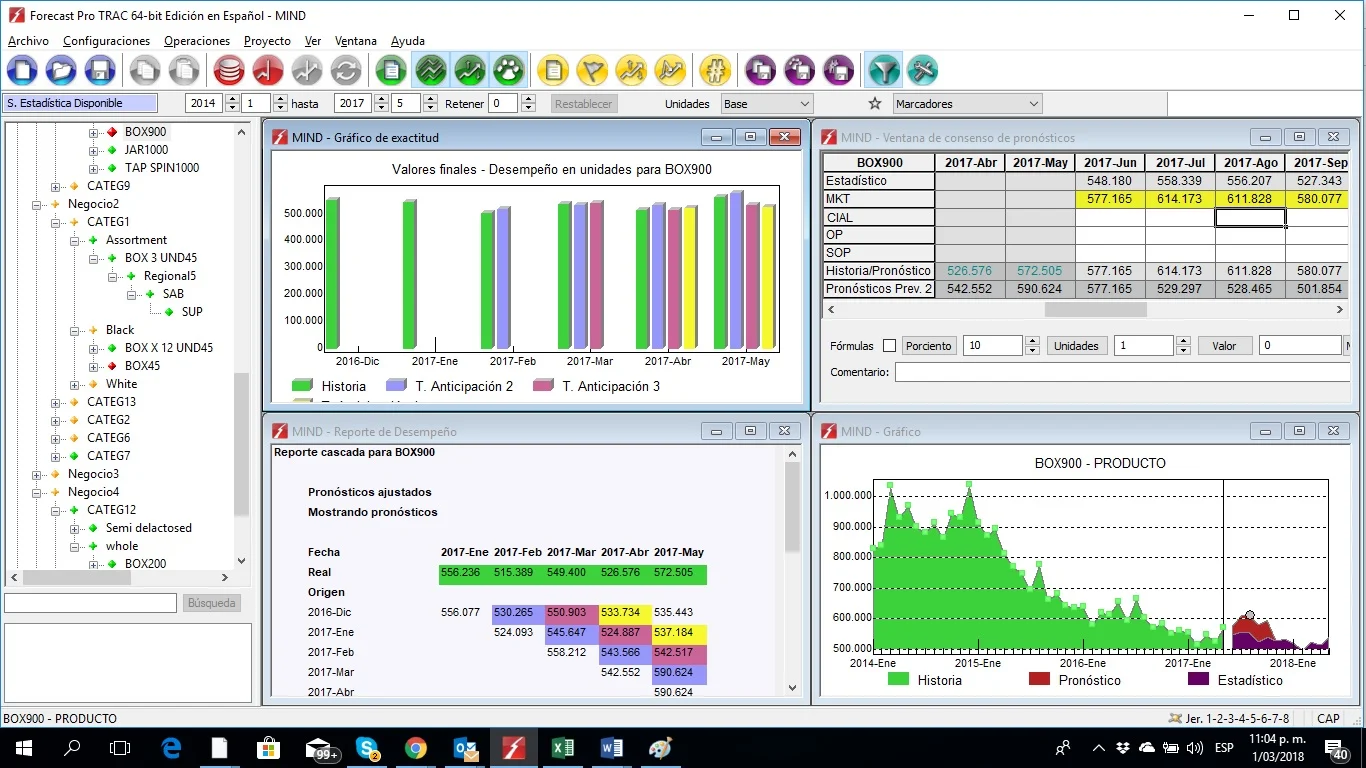Screen dimensions: 1366x768
Task: Select JAR1000 in the tree
Action: click(x=146, y=150)
